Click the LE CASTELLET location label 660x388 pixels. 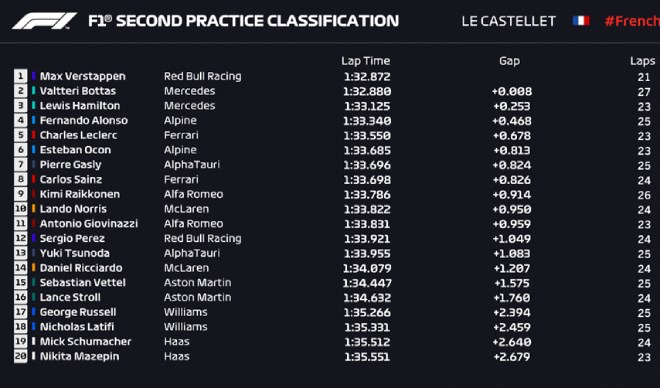coord(508,21)
